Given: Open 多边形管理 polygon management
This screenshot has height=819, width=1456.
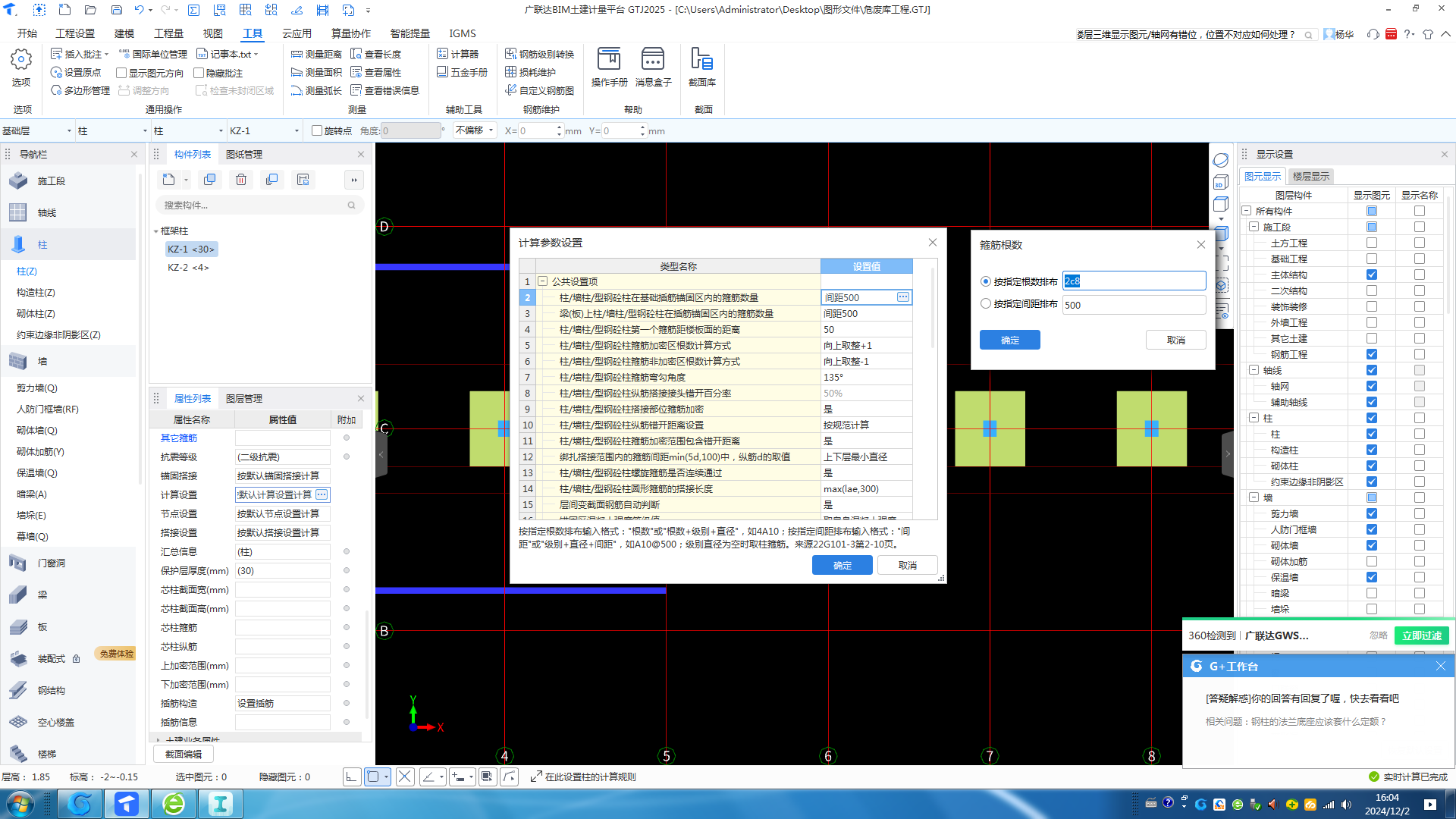Looking at the screenshot, I should 80,90.
